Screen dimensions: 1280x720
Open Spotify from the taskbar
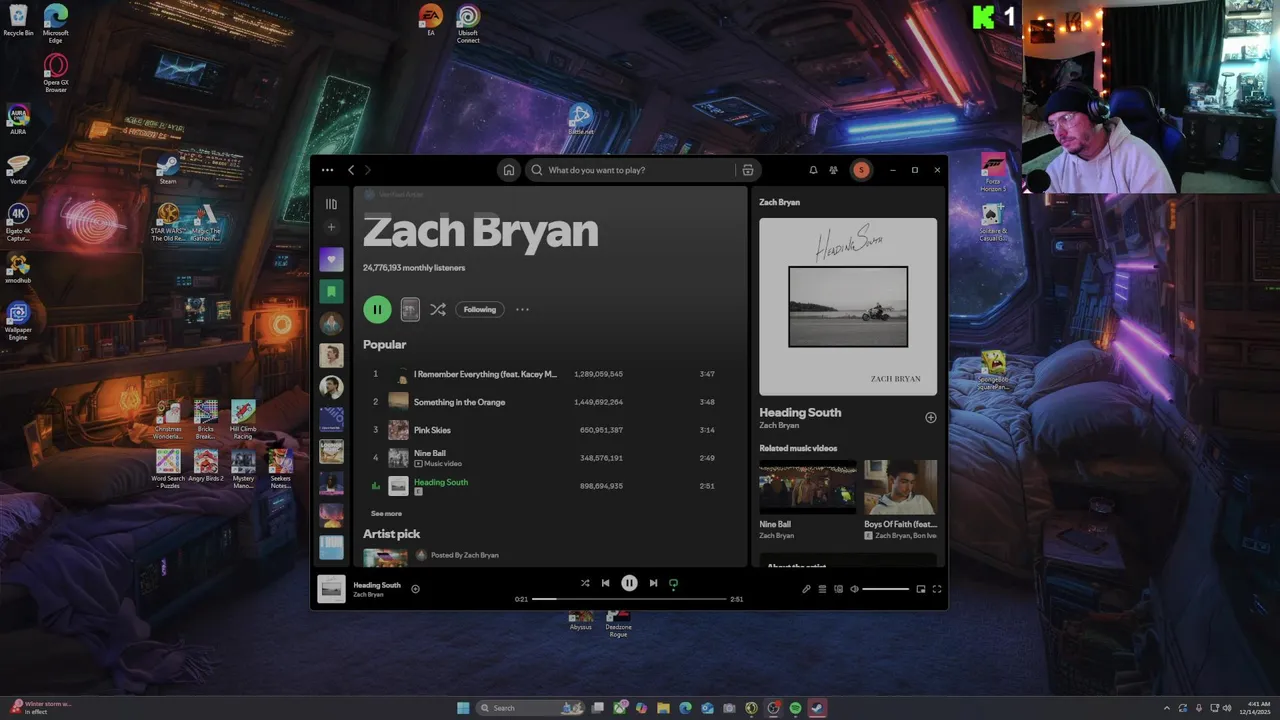[795, 708]
